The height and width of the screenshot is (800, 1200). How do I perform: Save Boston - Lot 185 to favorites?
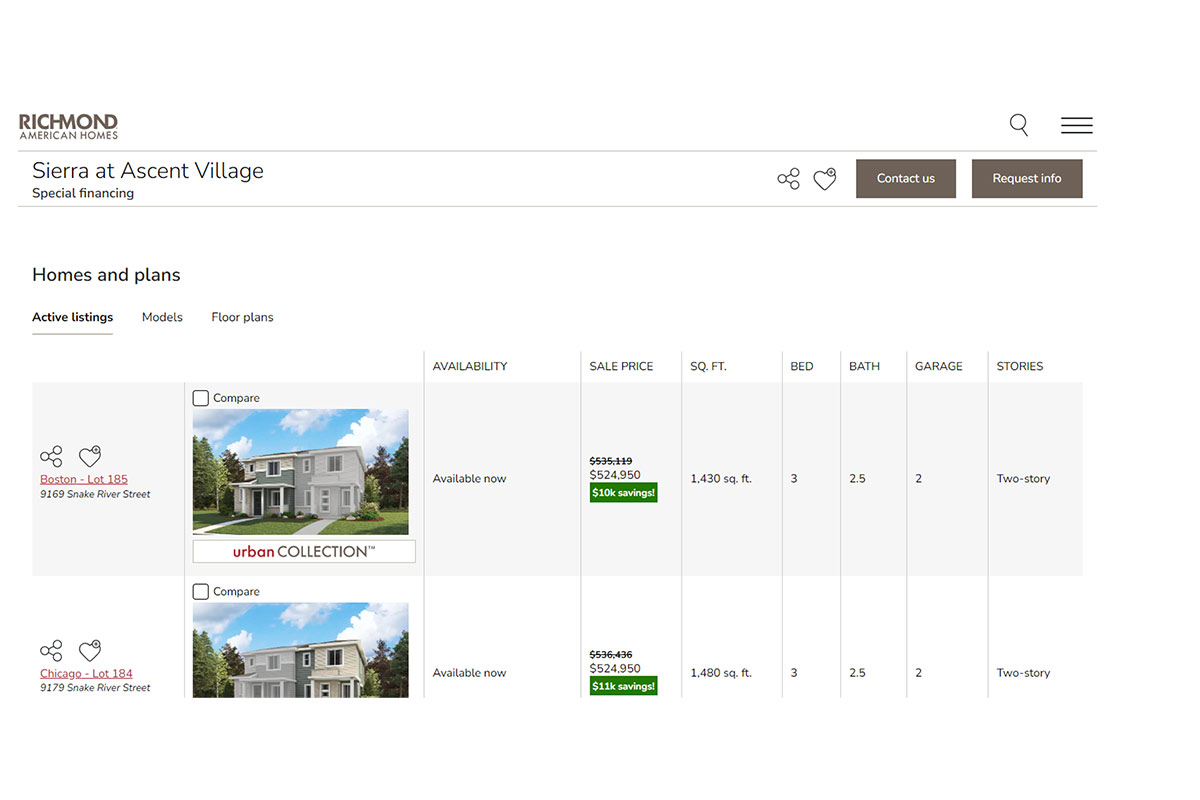pyautogui.click(x=90, y=457)
